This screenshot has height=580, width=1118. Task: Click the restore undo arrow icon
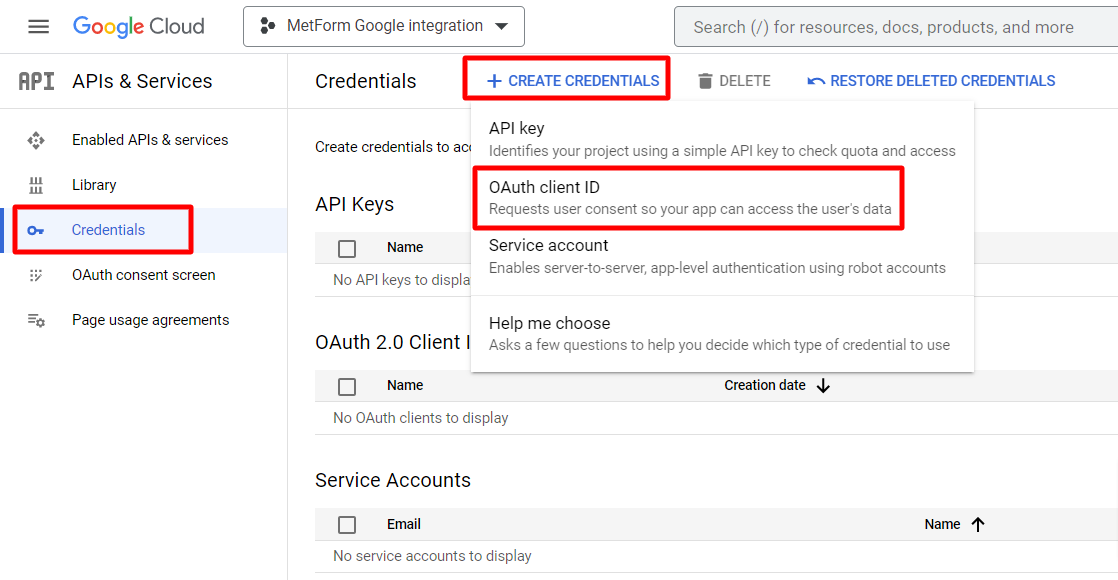[816, 81]
